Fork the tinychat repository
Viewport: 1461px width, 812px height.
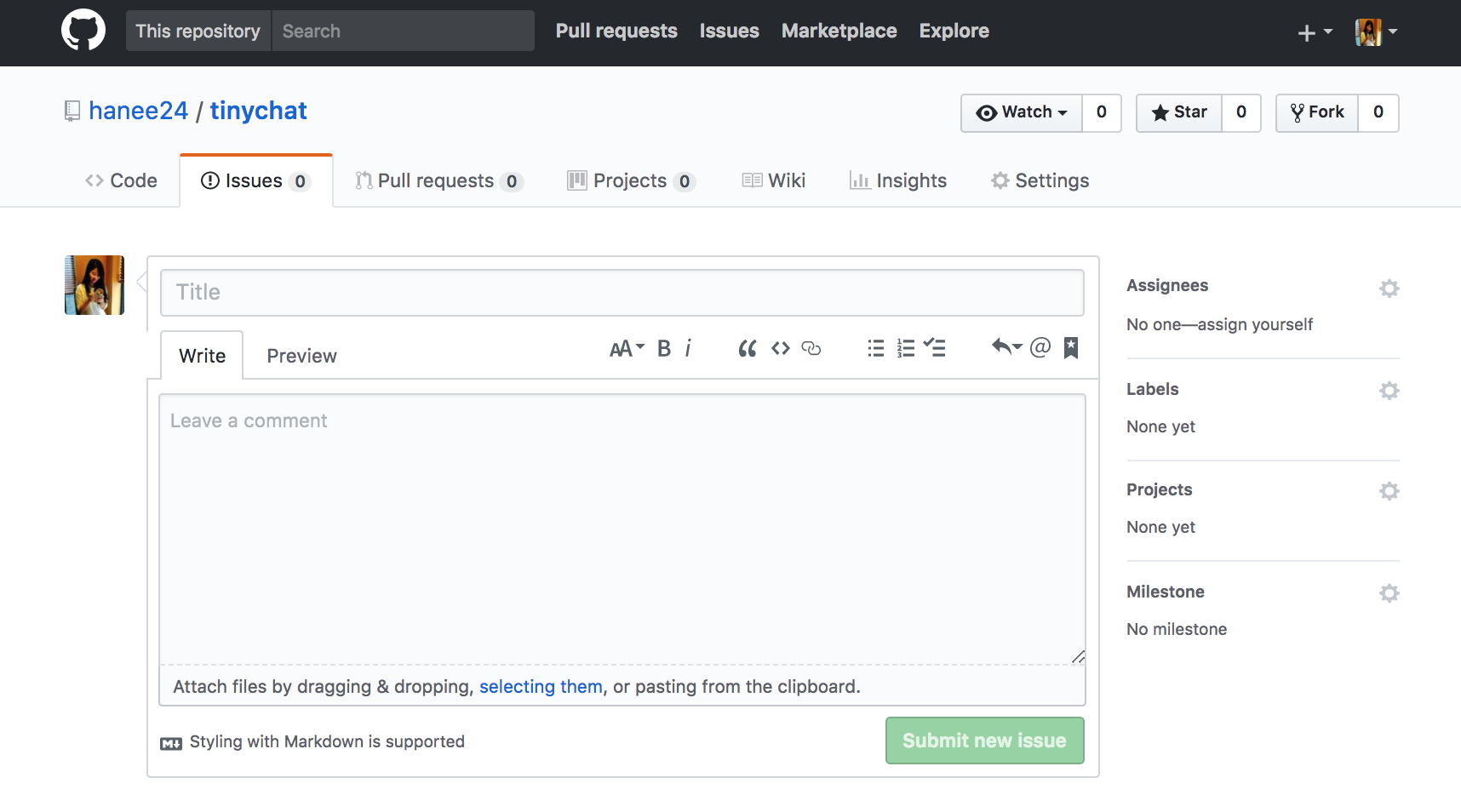tap(1317, 112)
